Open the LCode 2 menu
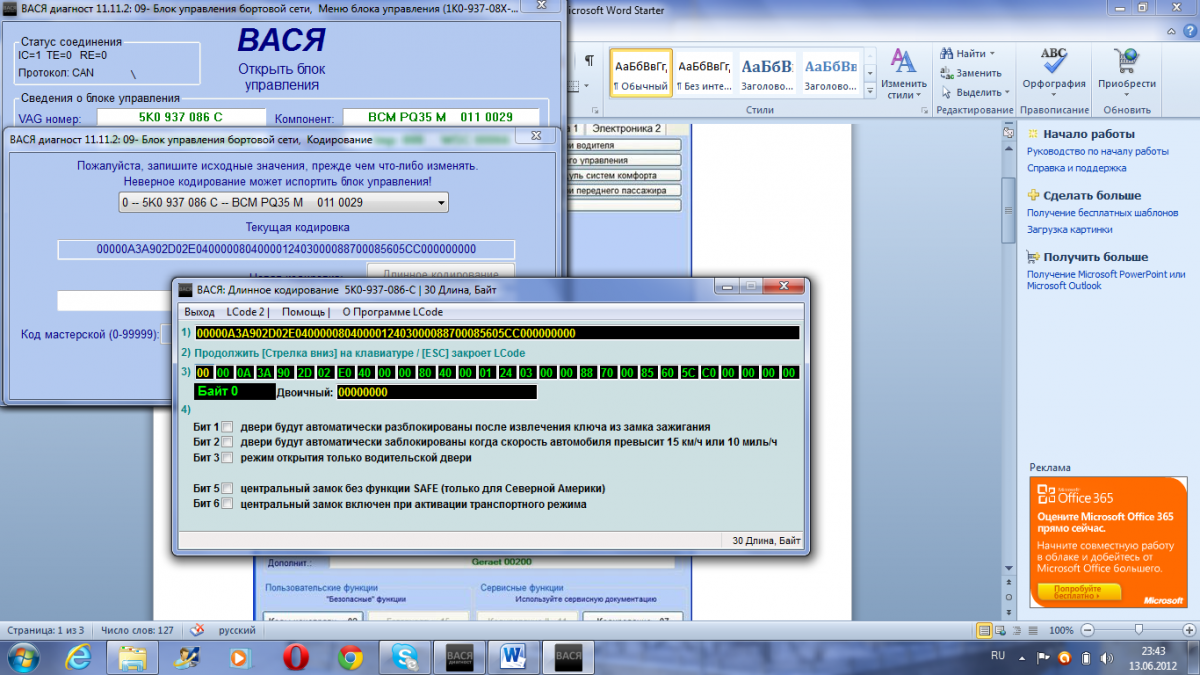This screenshot has width=1200, height=675. point(245,312)
